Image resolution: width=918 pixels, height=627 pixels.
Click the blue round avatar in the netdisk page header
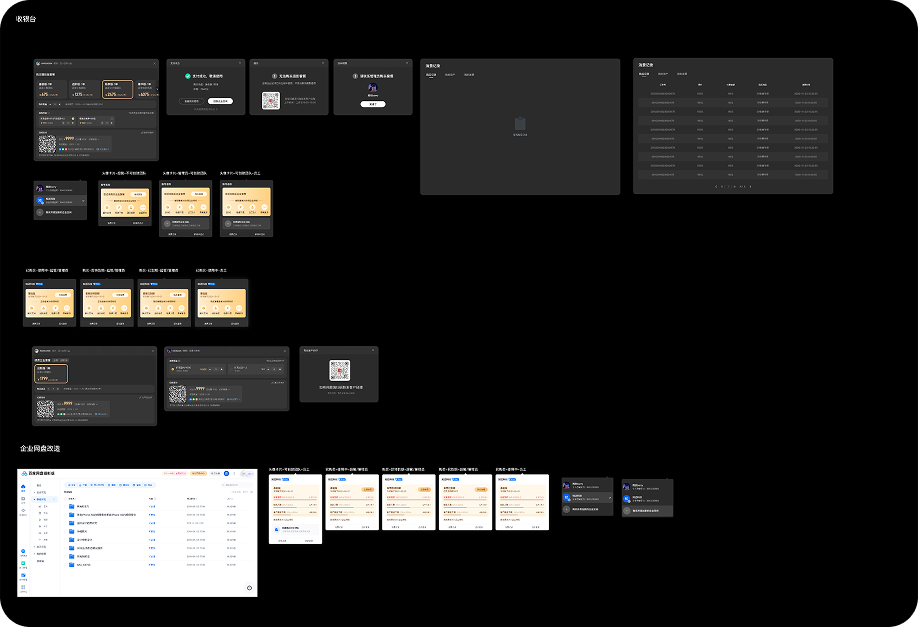(227, 474)
